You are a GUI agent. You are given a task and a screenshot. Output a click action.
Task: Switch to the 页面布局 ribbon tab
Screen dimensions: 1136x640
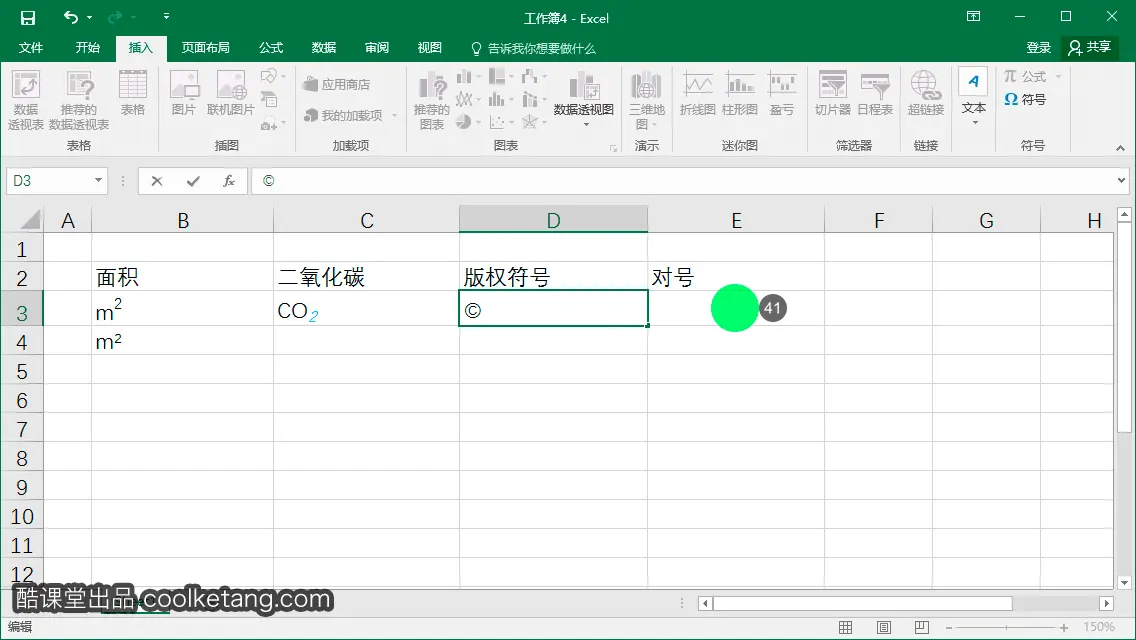tap(205, 48)
